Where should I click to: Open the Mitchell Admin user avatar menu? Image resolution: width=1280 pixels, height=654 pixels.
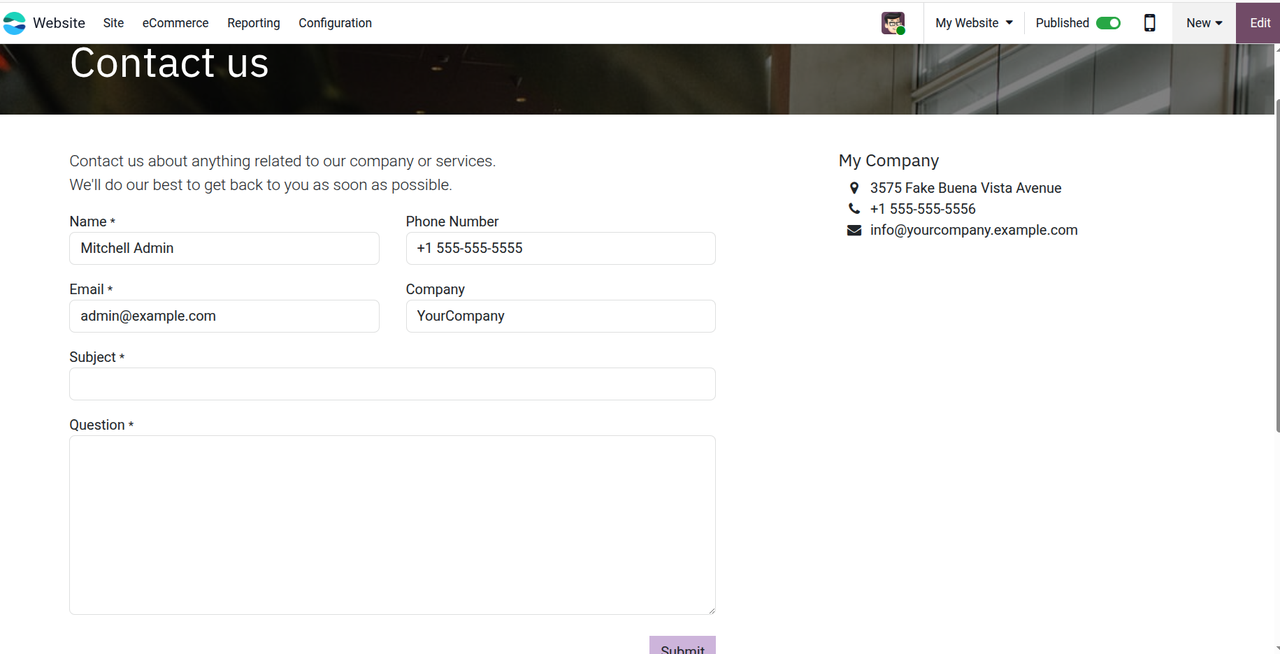[892, 23]
